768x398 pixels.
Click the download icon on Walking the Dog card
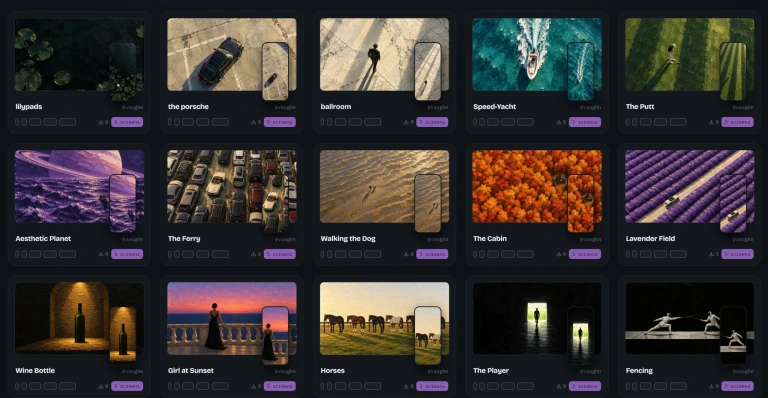click(x=406, y=254)
